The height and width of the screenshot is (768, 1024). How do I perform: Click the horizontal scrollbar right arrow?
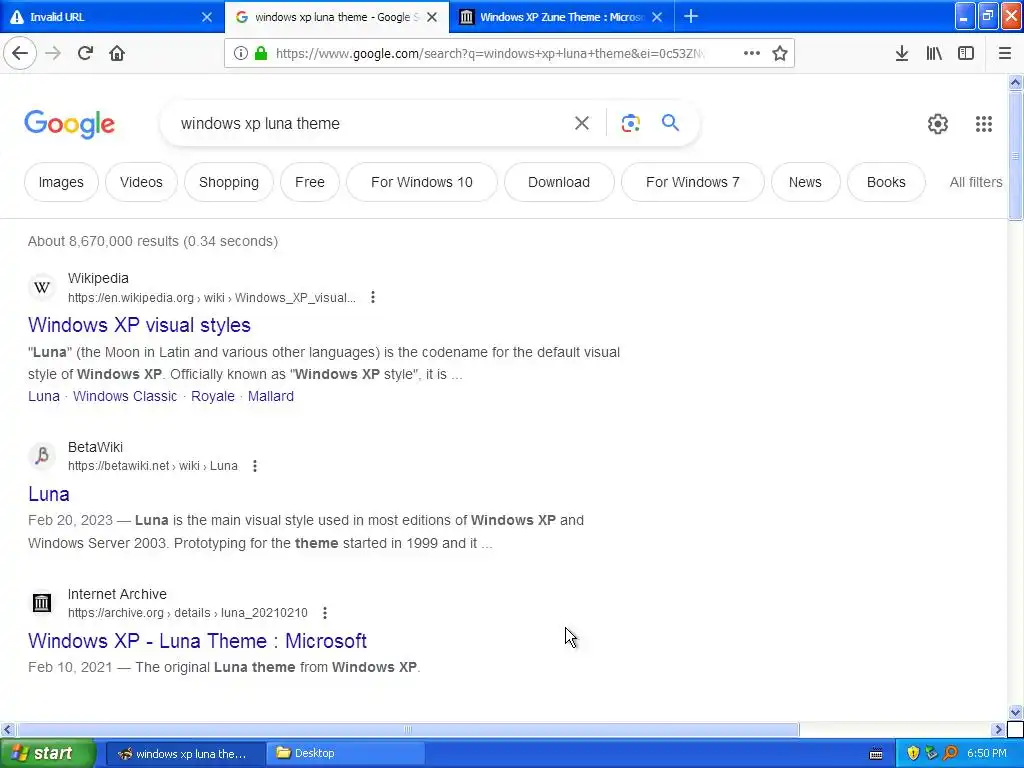point(999,729)
